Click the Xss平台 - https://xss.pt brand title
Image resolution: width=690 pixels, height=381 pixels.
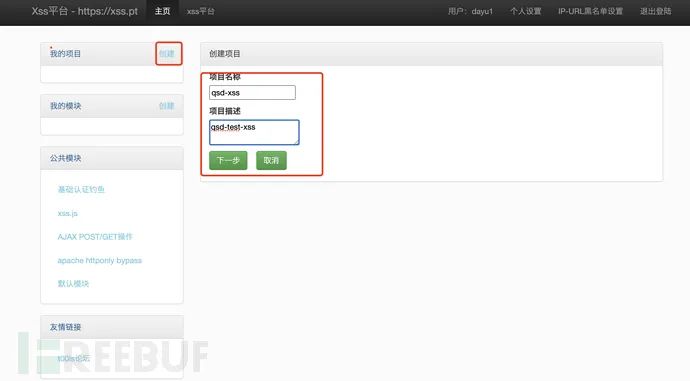tap(84, 11)
